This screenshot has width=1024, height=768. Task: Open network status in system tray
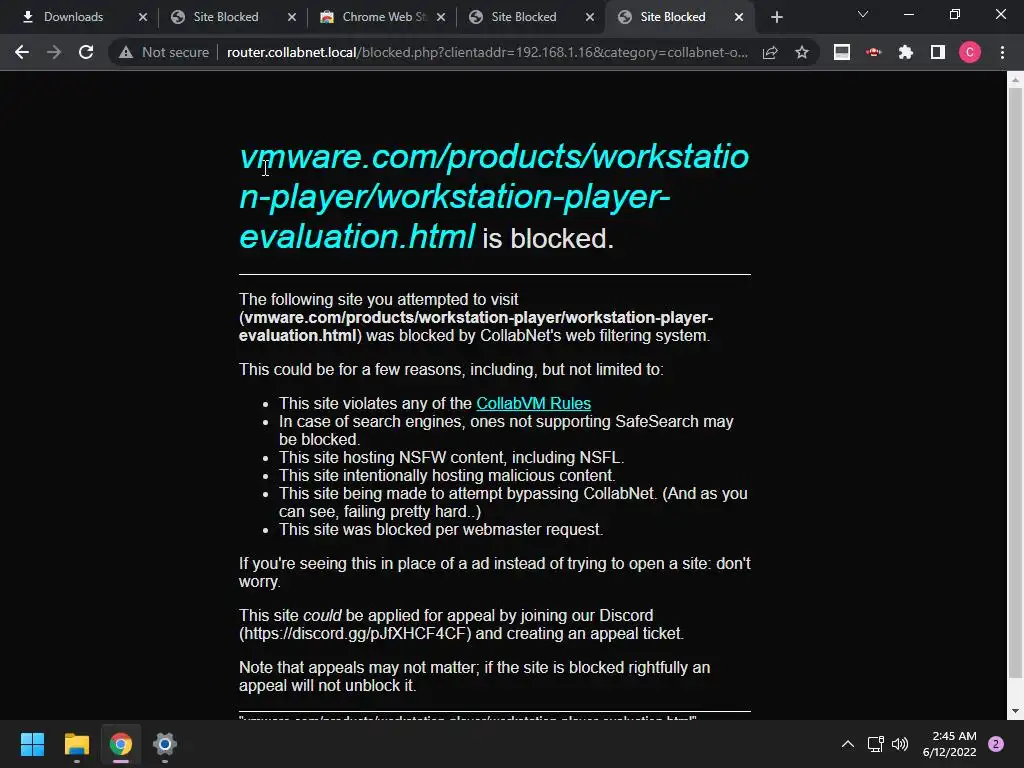875,744
